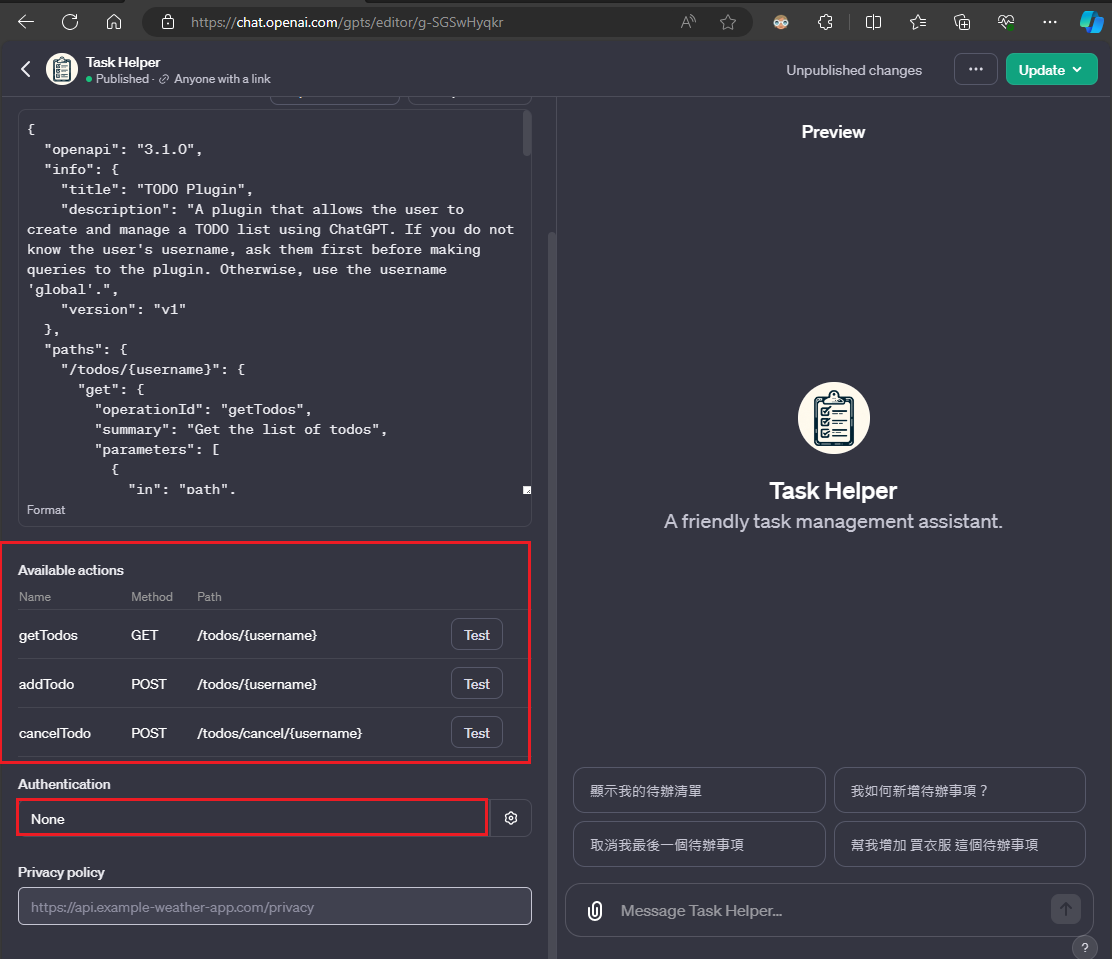Test the cancelTodo action

477,733
